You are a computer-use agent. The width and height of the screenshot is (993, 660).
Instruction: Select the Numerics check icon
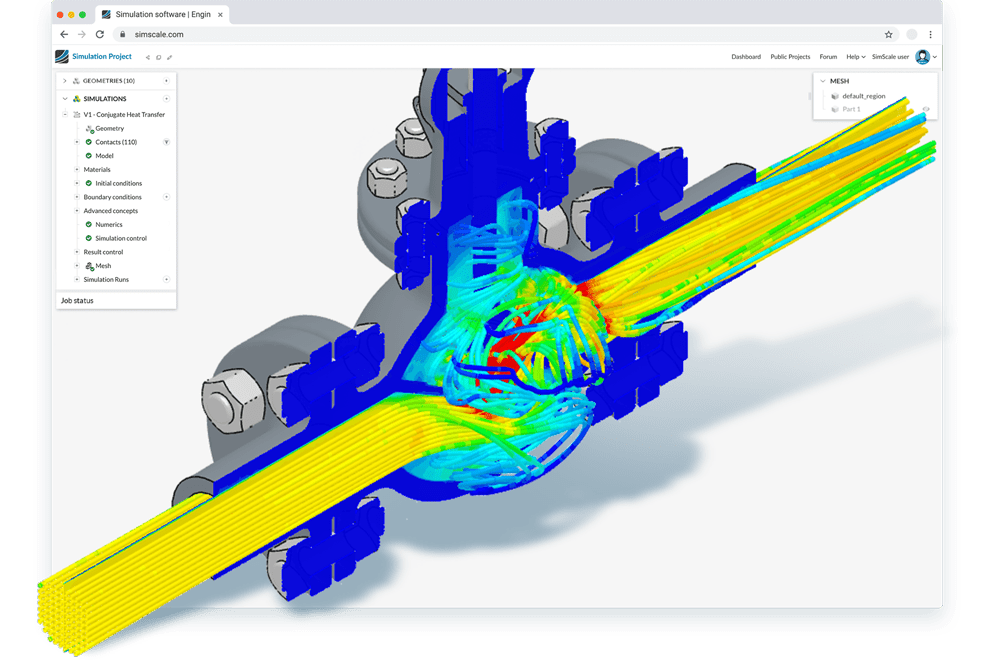89,225
